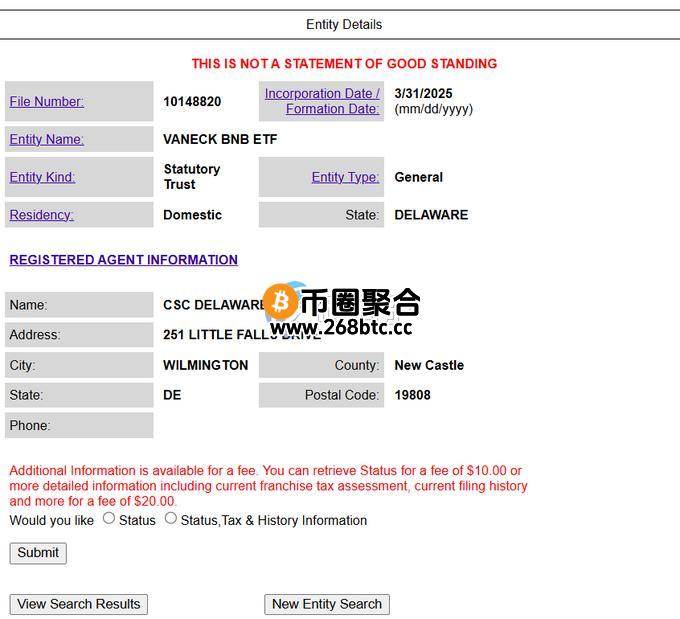
Task: Click the entity name VANECK BNB ETF
Action: pyautogui.click(x=220, y=139)
